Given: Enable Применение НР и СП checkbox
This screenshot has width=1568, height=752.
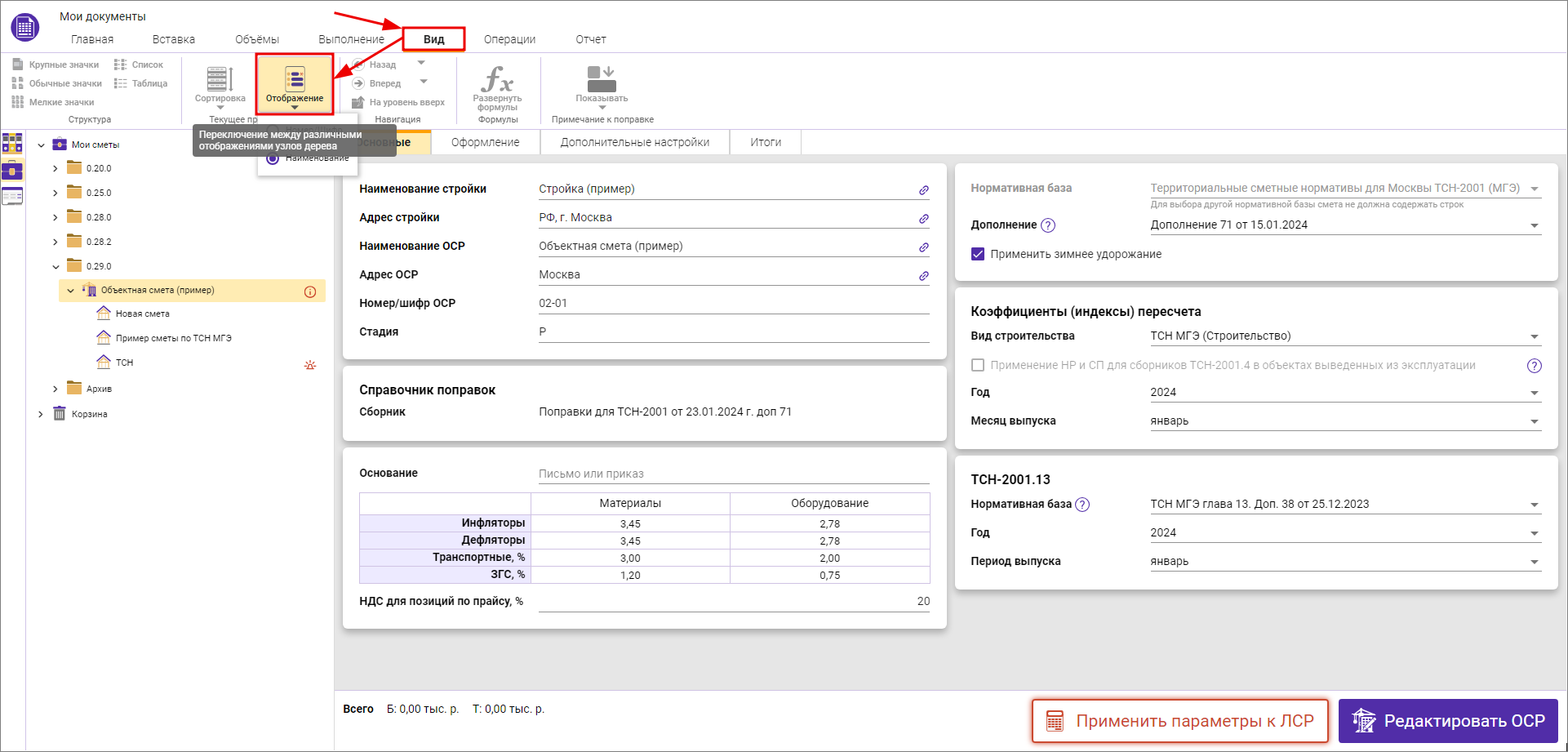Looking at the screenshot, I should click(978, 365).
